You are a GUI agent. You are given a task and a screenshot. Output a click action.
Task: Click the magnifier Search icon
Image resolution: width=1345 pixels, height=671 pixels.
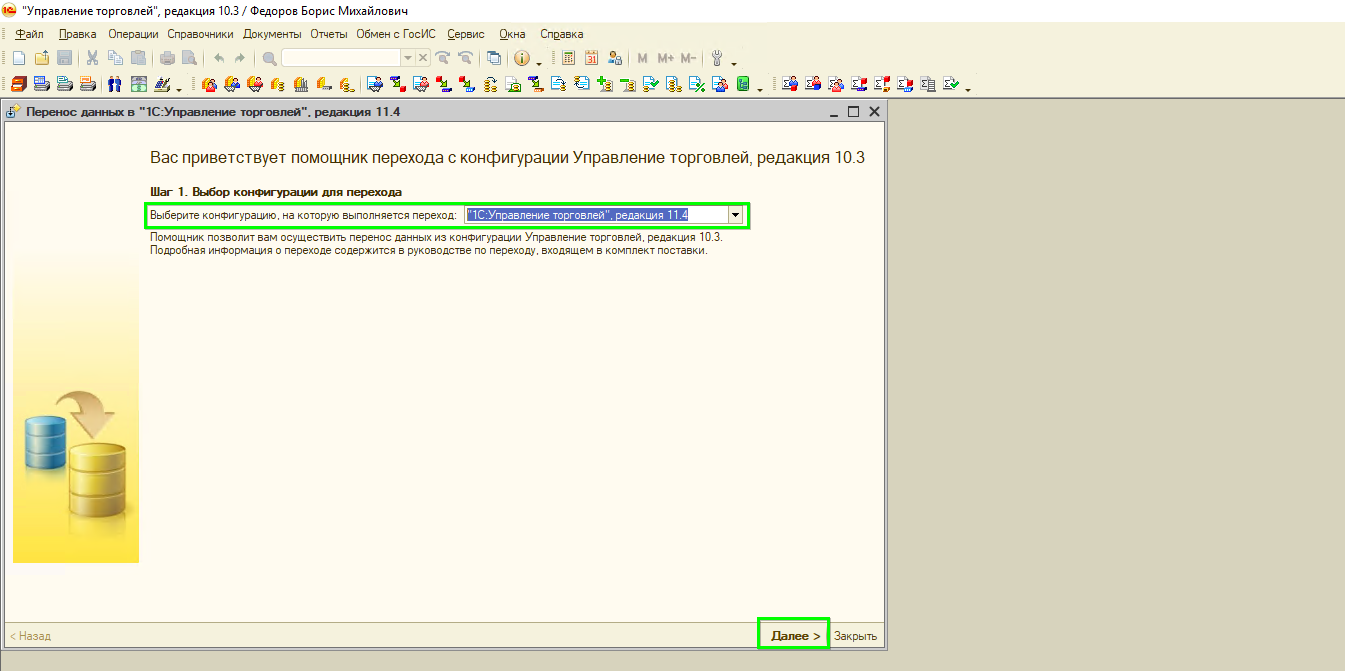pyautogui.click(x=269, y=58)
